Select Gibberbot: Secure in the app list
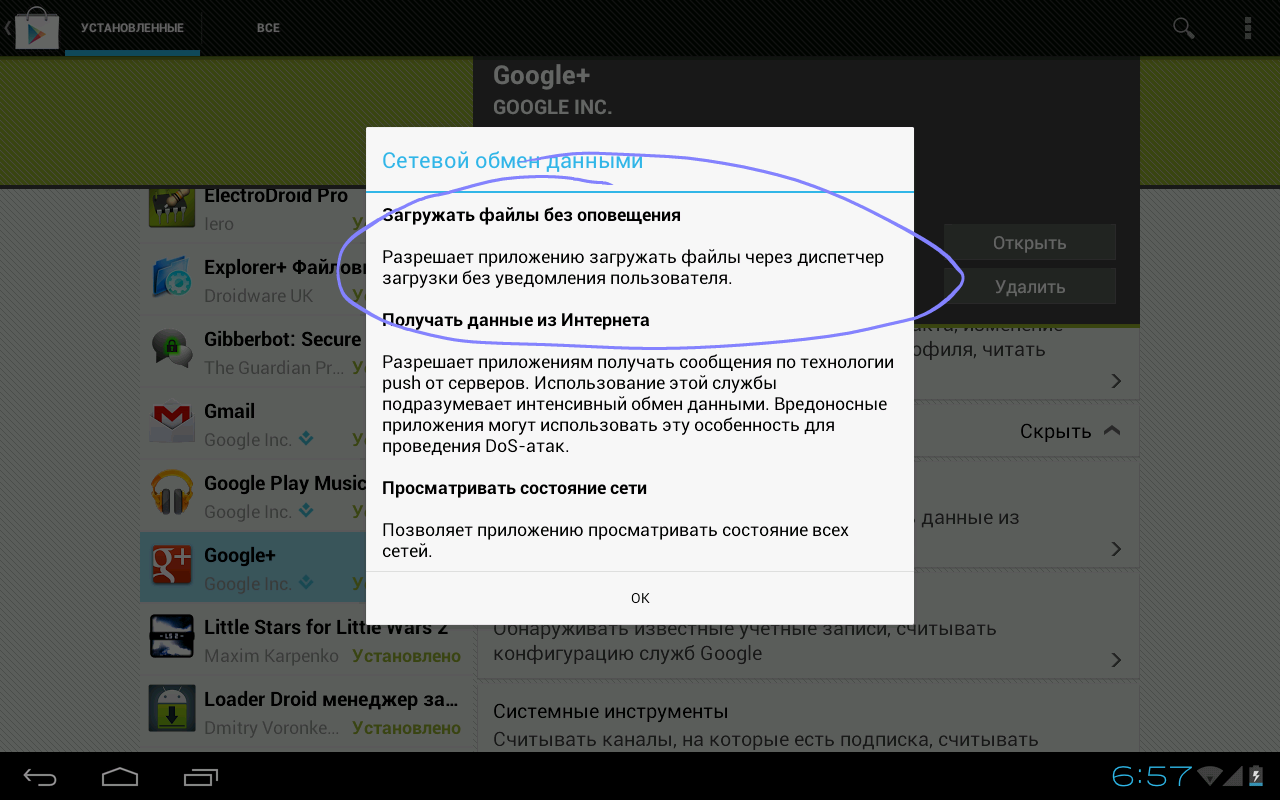The image size is (1280, 800). coord(306,352)
